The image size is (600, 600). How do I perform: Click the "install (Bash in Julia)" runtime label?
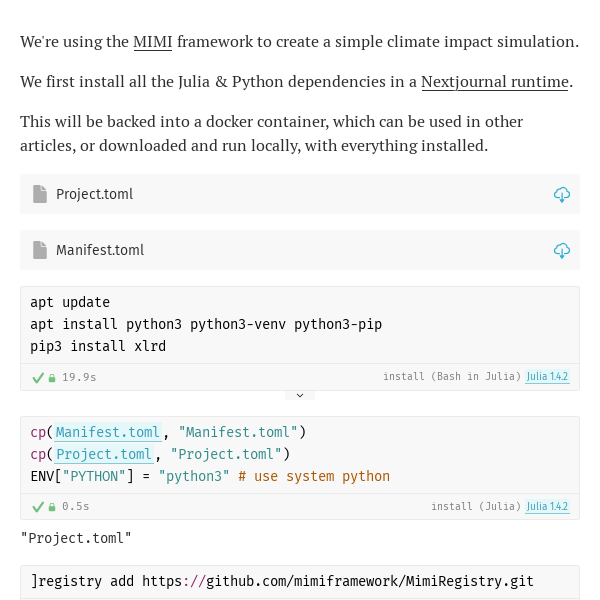(x=451, y=377)
